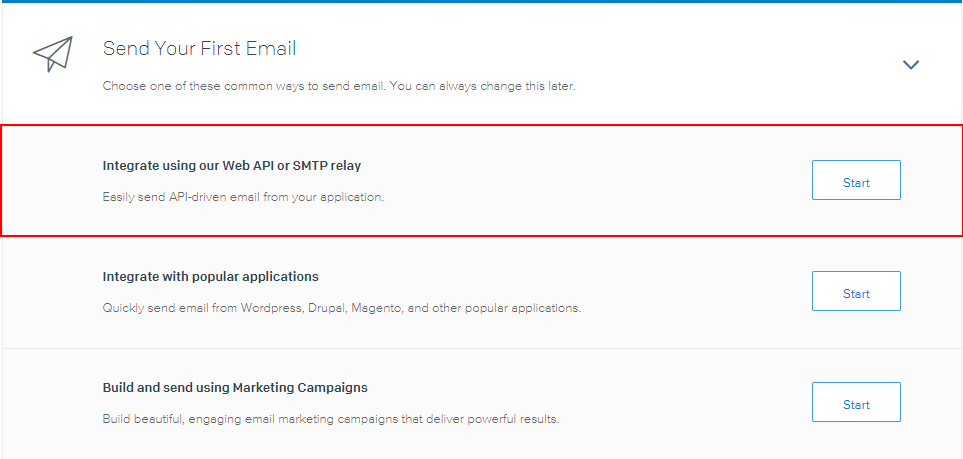This screenshot has height=459, width=963.
Task: Select the Integrate with popular applications title
Action: [210, 276]
